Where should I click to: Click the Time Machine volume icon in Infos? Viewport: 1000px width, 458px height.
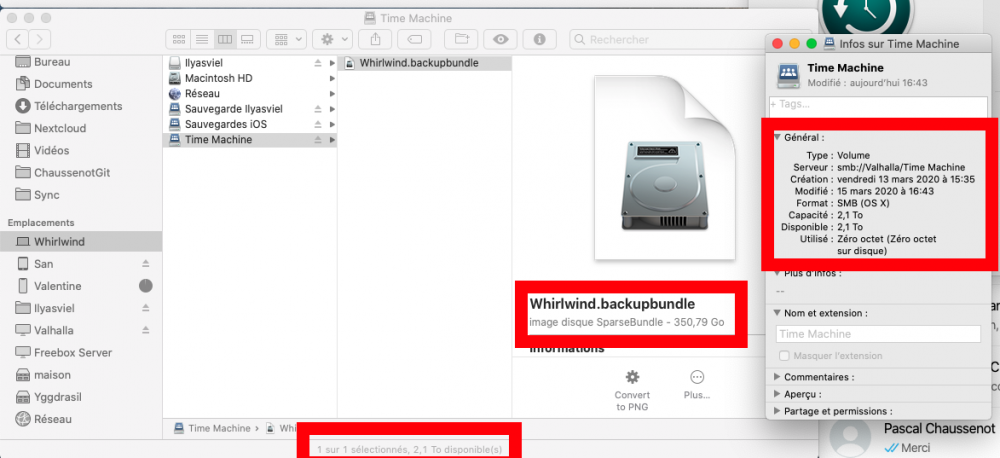tap(788, 75)
